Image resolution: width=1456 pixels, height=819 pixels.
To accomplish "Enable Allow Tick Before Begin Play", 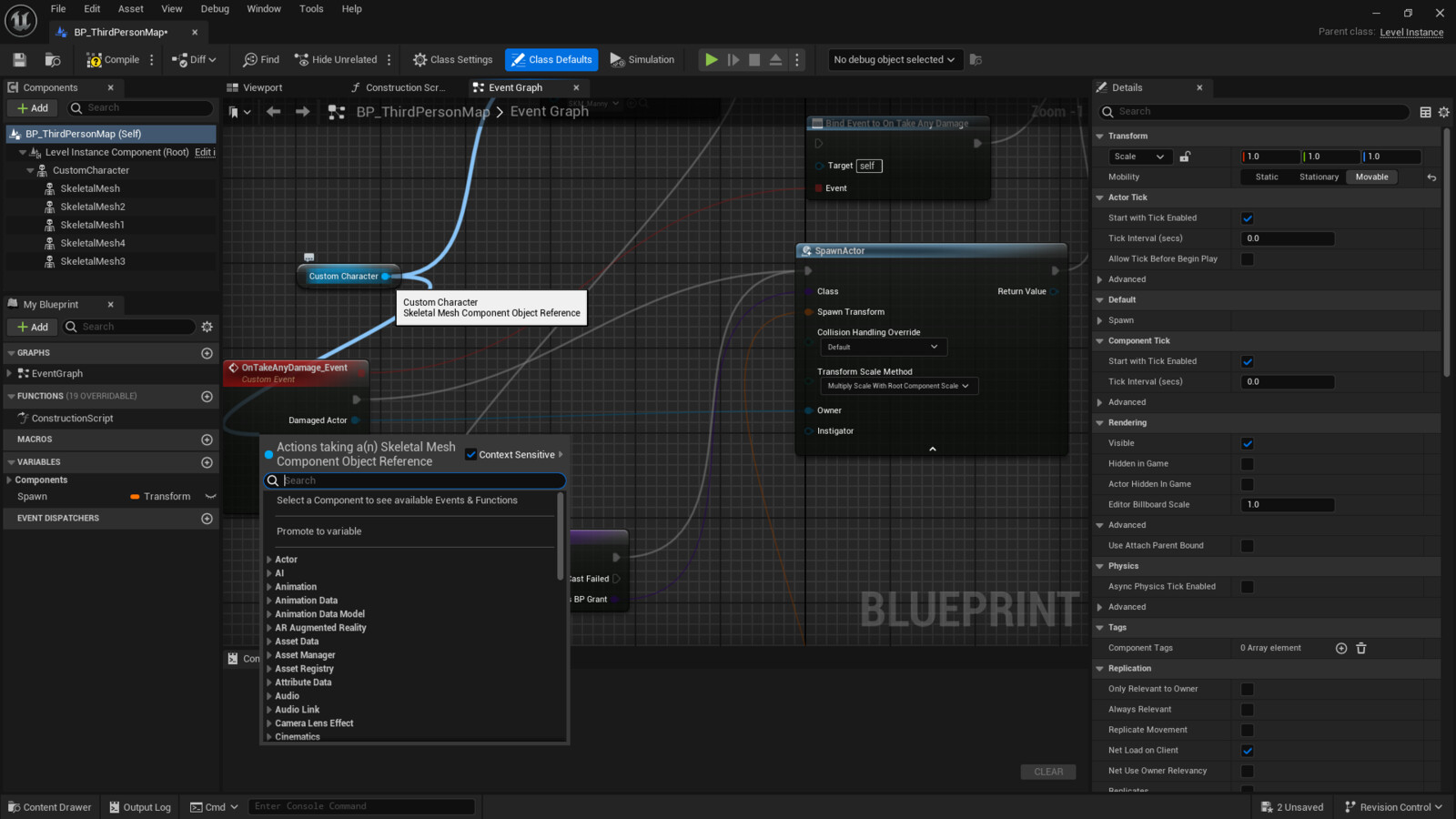I will pyautogui.click(x=1248, y=259).
